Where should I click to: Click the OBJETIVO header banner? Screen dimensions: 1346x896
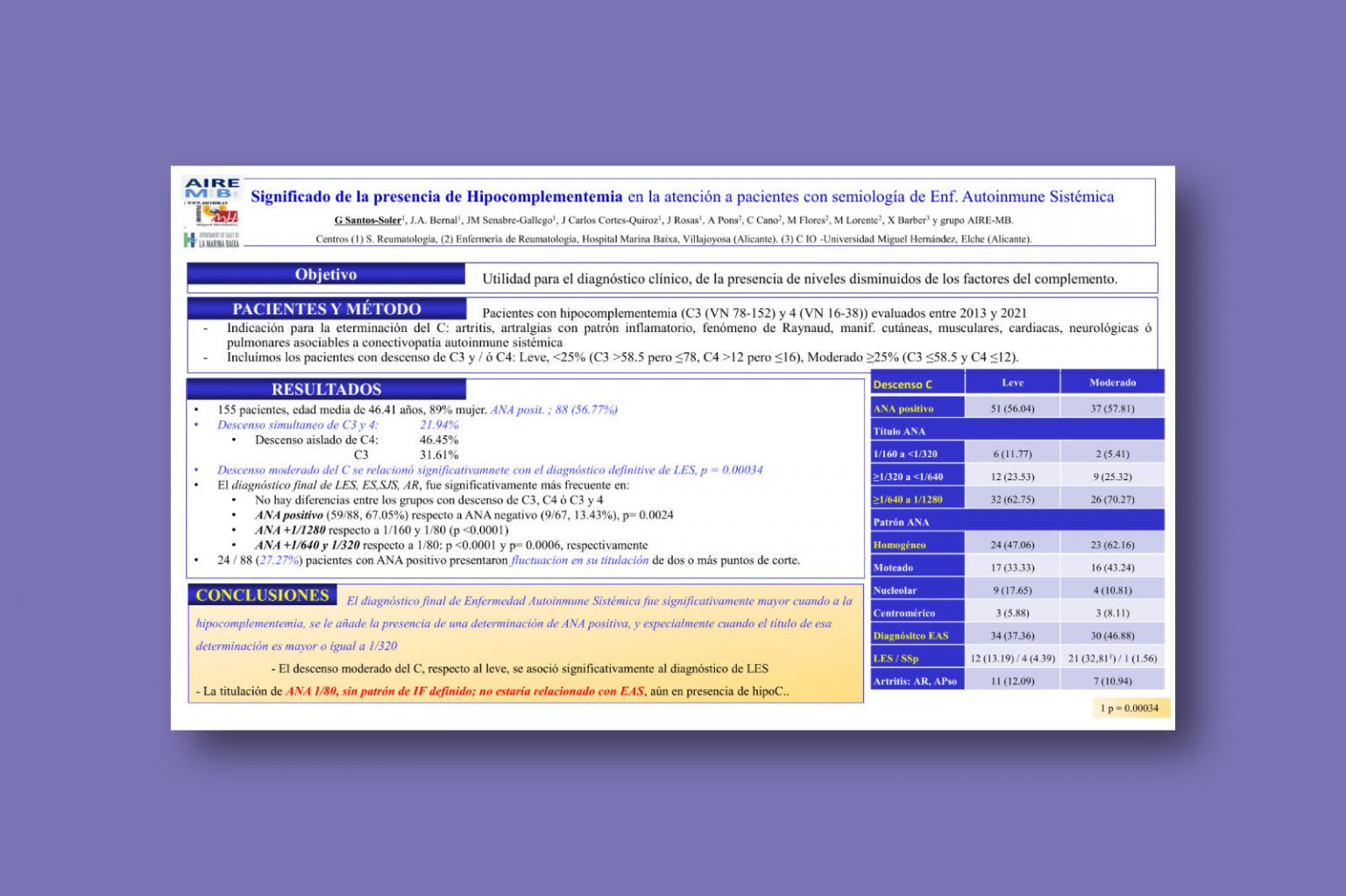coord(326,274)
